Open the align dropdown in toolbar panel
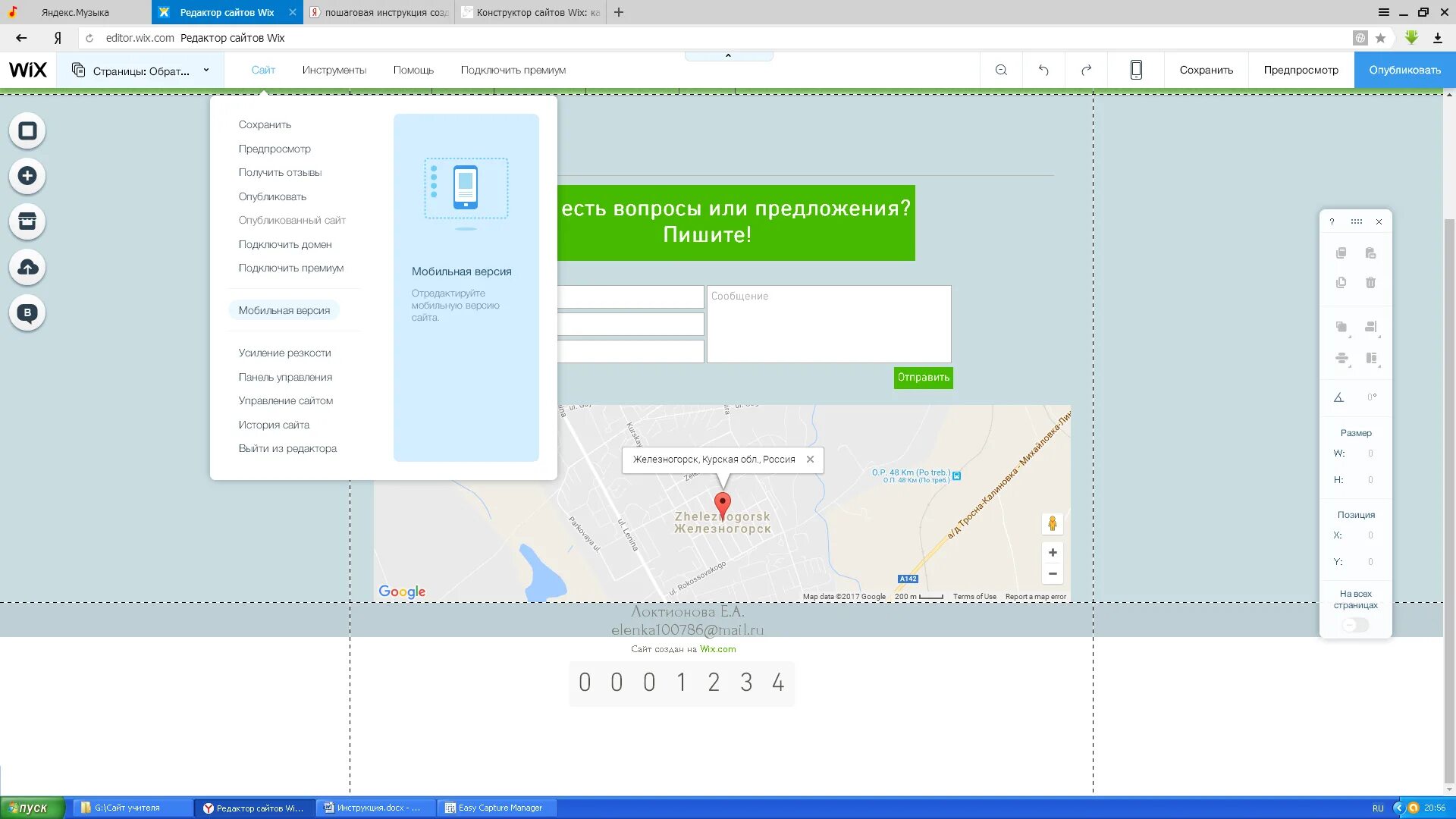This screenshot has height=819, width=1456. [1371, 327]
